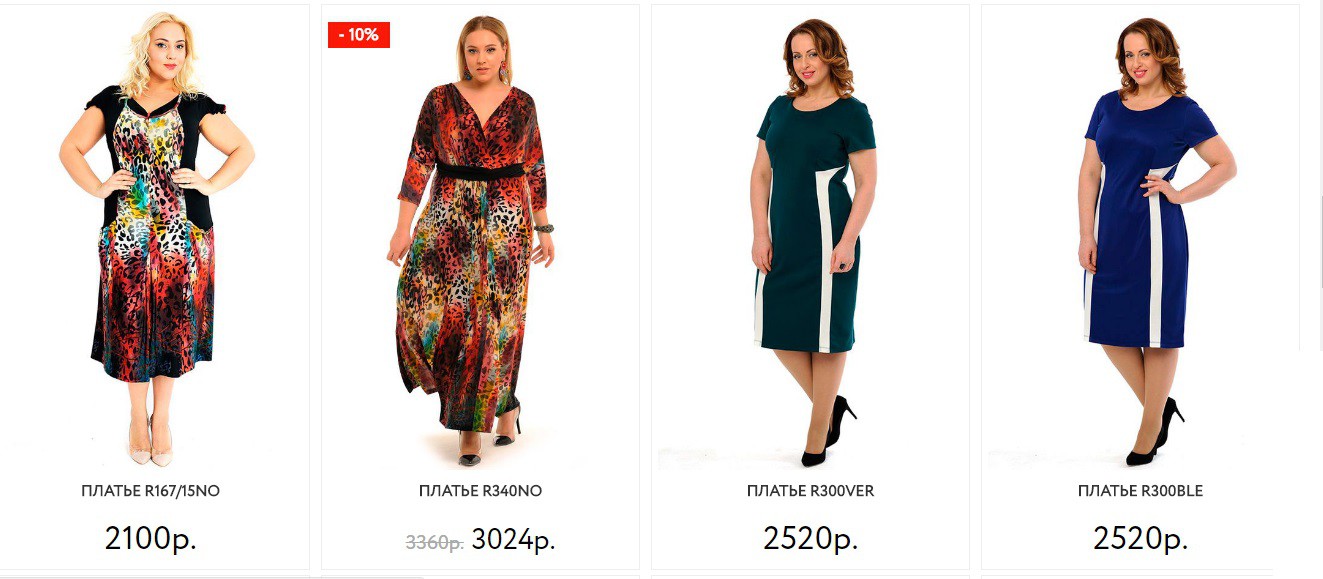Click the 2520р. price under R300VER

[811, 538]
